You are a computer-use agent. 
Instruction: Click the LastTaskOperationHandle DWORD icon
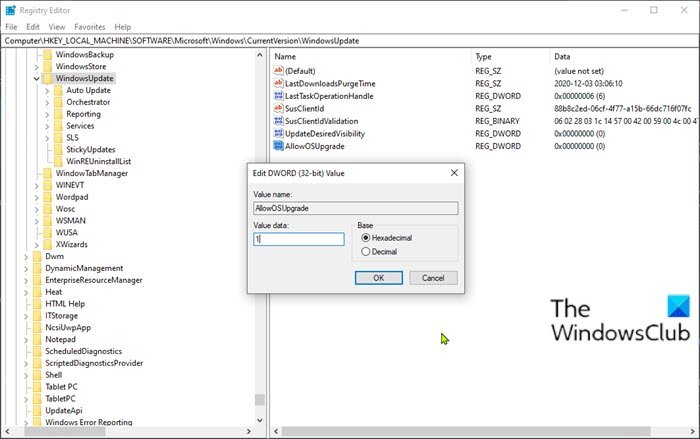pos(279,96)
